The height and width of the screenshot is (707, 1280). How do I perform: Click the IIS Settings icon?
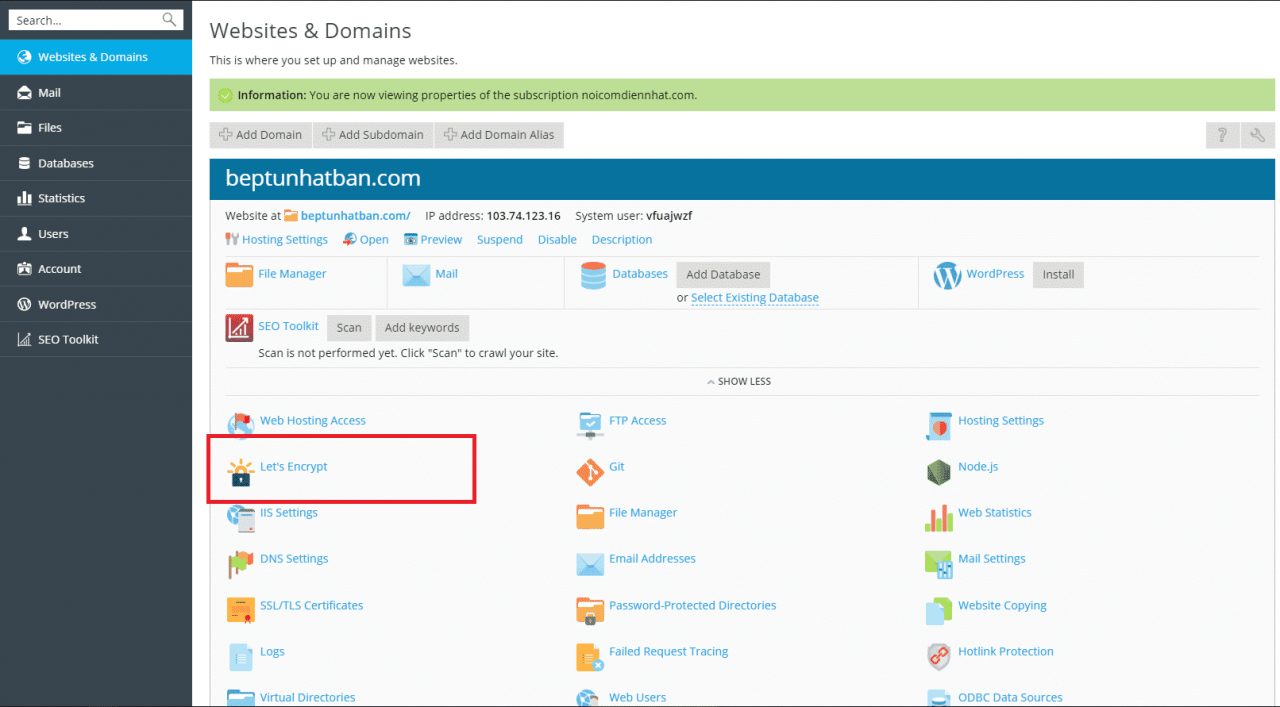[x=240, y=518]
